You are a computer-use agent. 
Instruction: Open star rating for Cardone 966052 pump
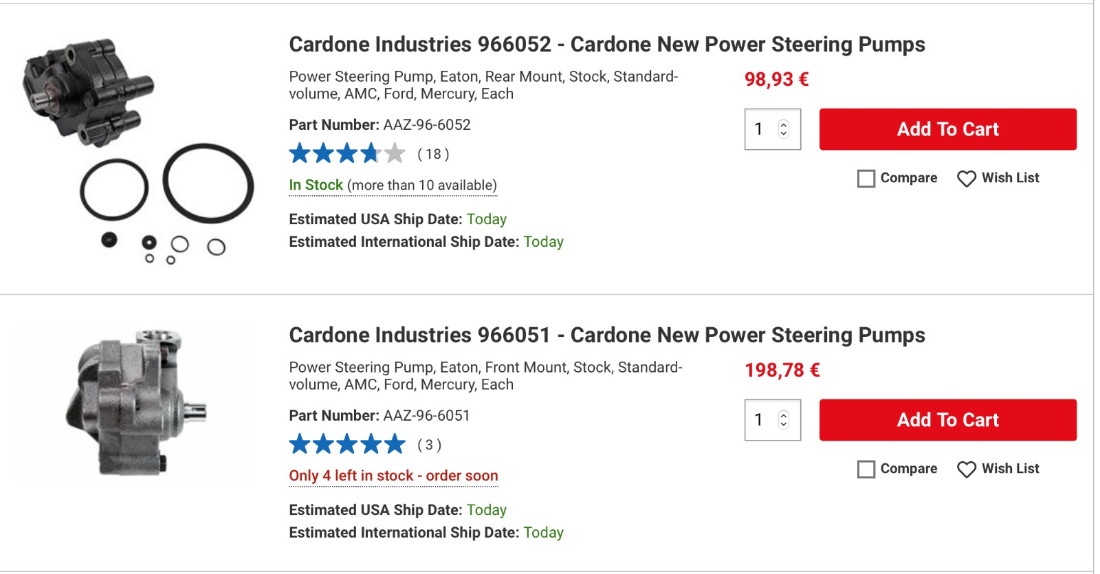[x=346, y=154]
